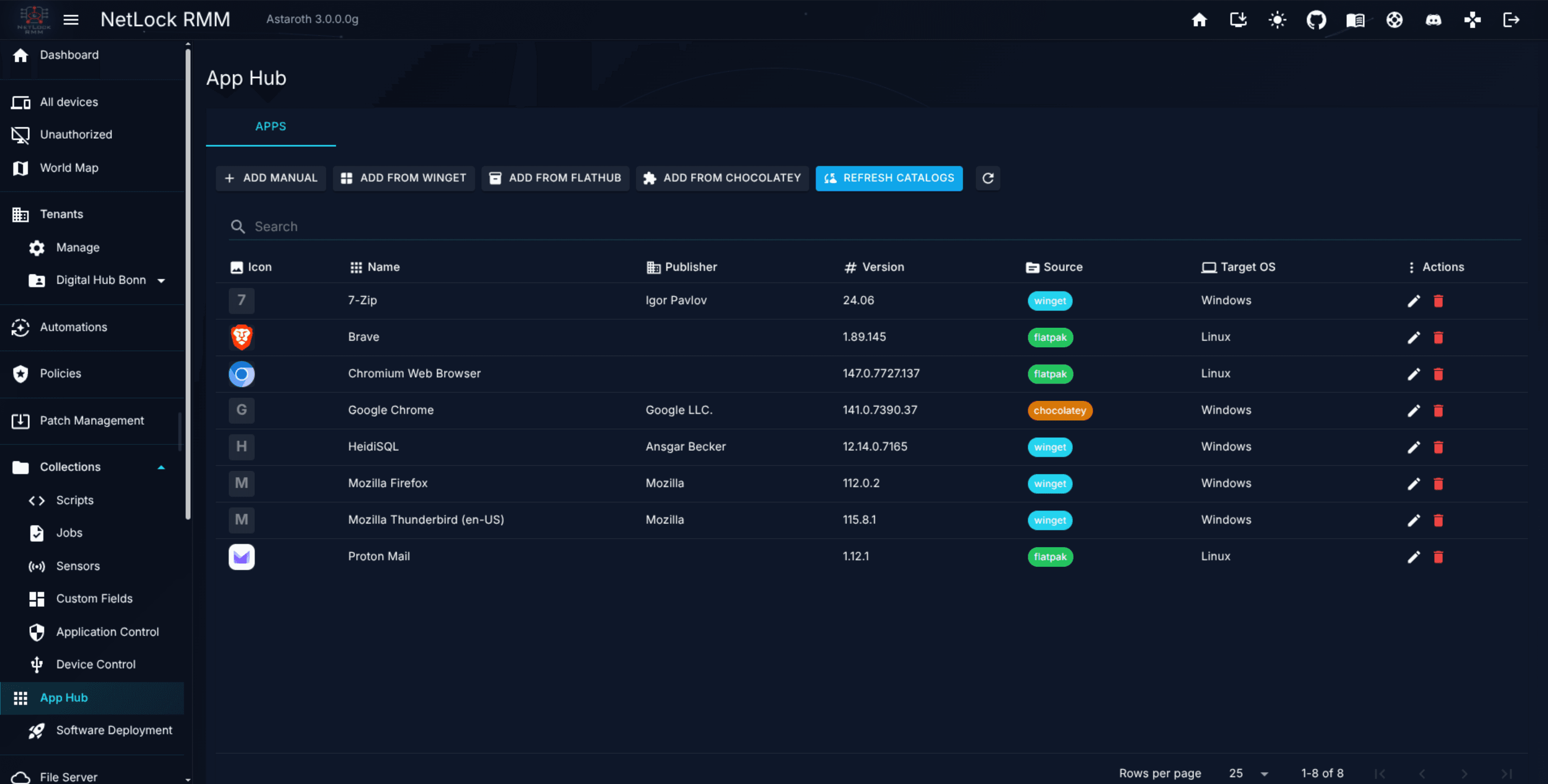Viewport: 1548px width, 784px height.
Task: Click ADD FROM CHOCOLATEY button
Action: [x=722, y=178]
